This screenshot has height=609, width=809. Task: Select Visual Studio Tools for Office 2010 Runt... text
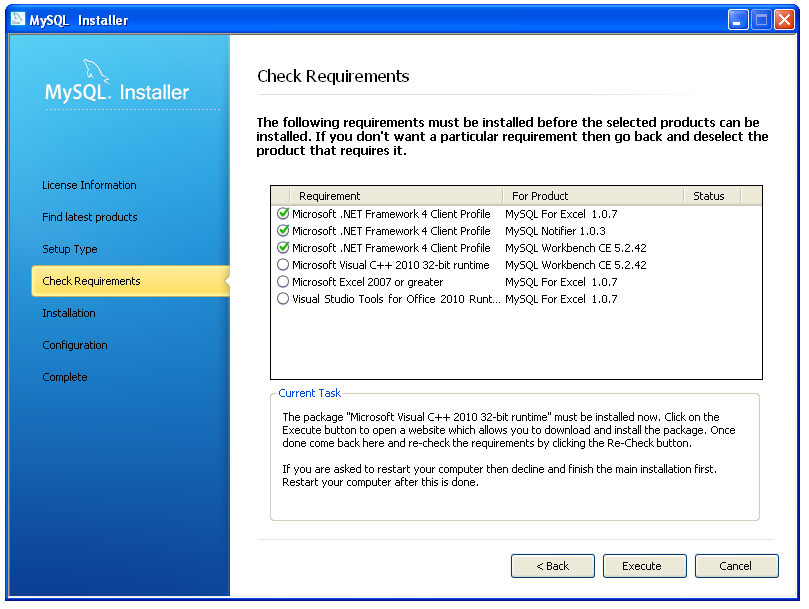(396, 299)
